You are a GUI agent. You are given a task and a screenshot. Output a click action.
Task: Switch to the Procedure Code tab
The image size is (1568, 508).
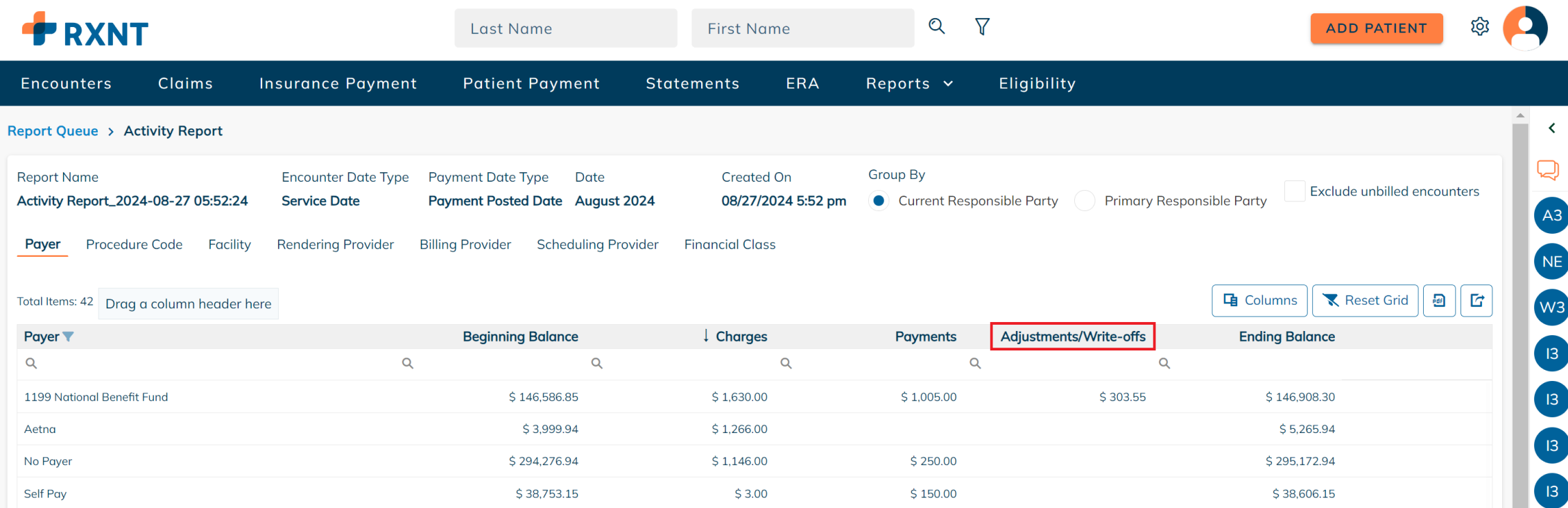tap(134, 244)
